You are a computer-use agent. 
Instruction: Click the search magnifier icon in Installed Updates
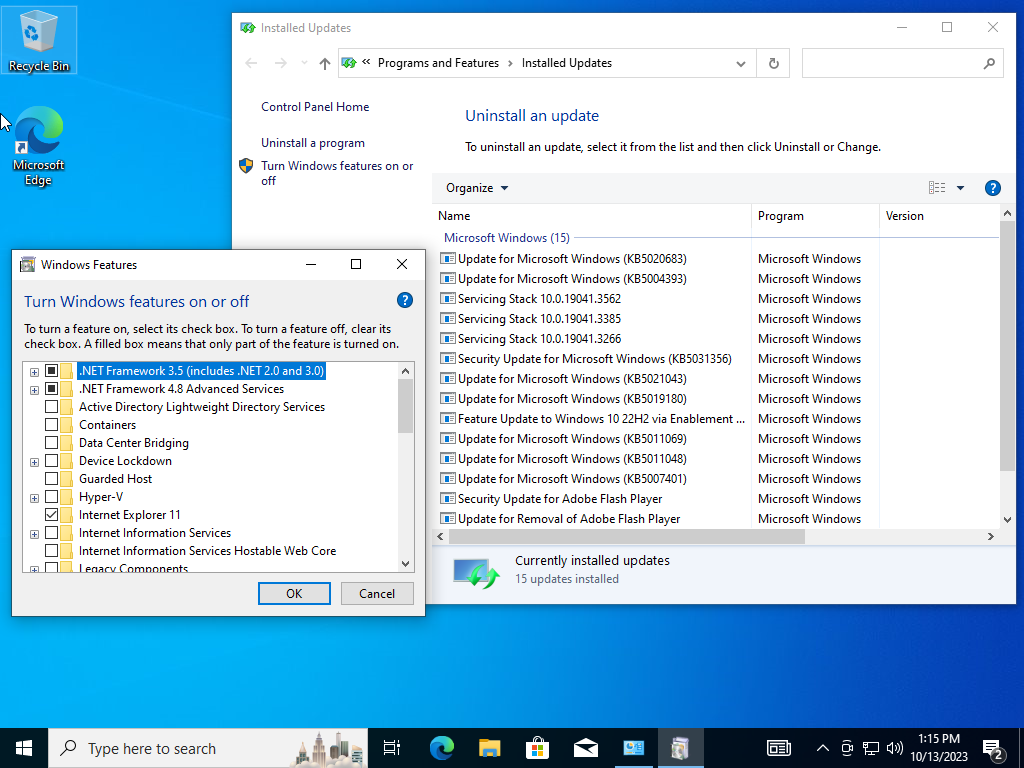tap(989, 63)
